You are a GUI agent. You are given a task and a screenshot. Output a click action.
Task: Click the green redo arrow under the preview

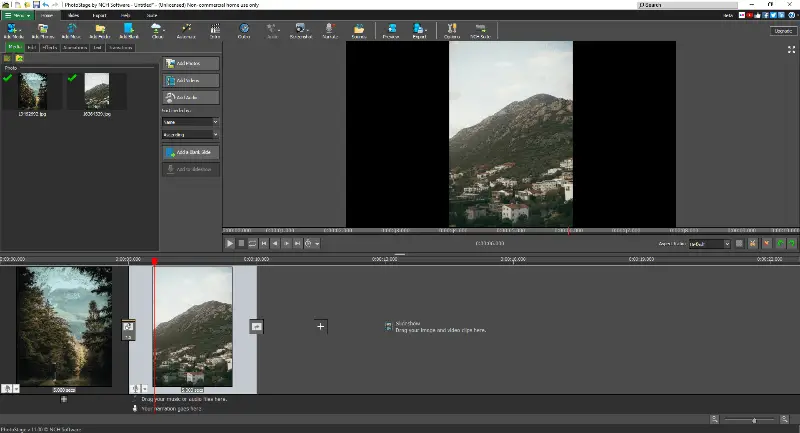coord(792,244)
